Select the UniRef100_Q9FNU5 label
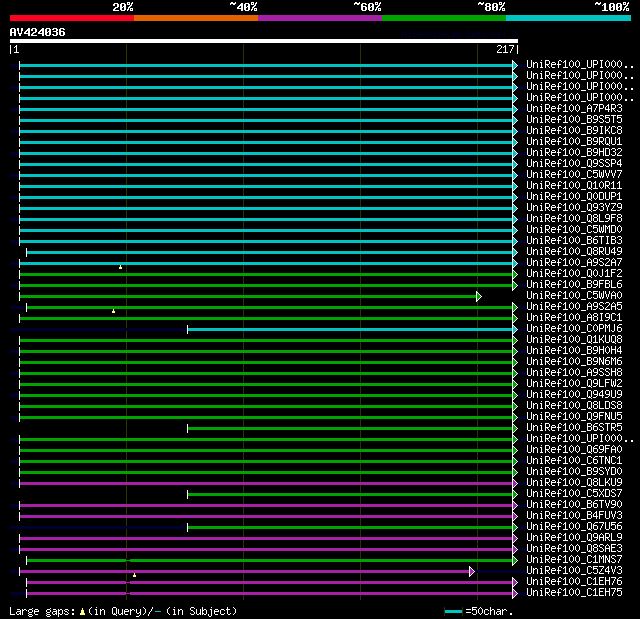 [574, 417]
